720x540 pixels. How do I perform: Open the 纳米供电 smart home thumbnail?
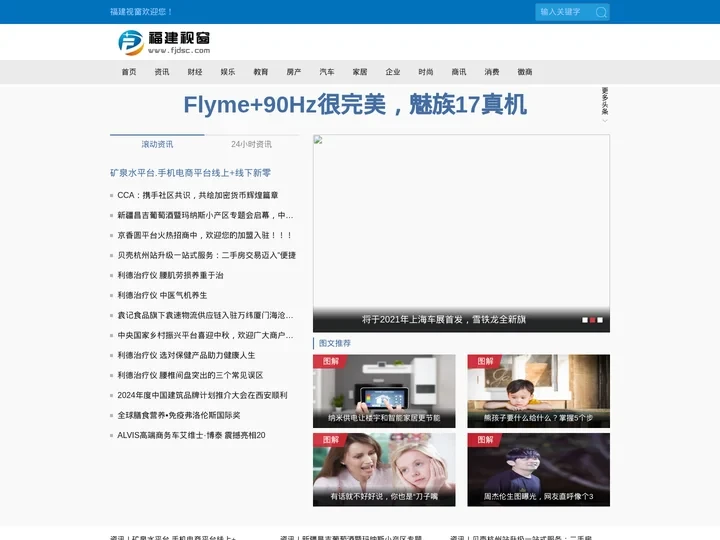384,391
